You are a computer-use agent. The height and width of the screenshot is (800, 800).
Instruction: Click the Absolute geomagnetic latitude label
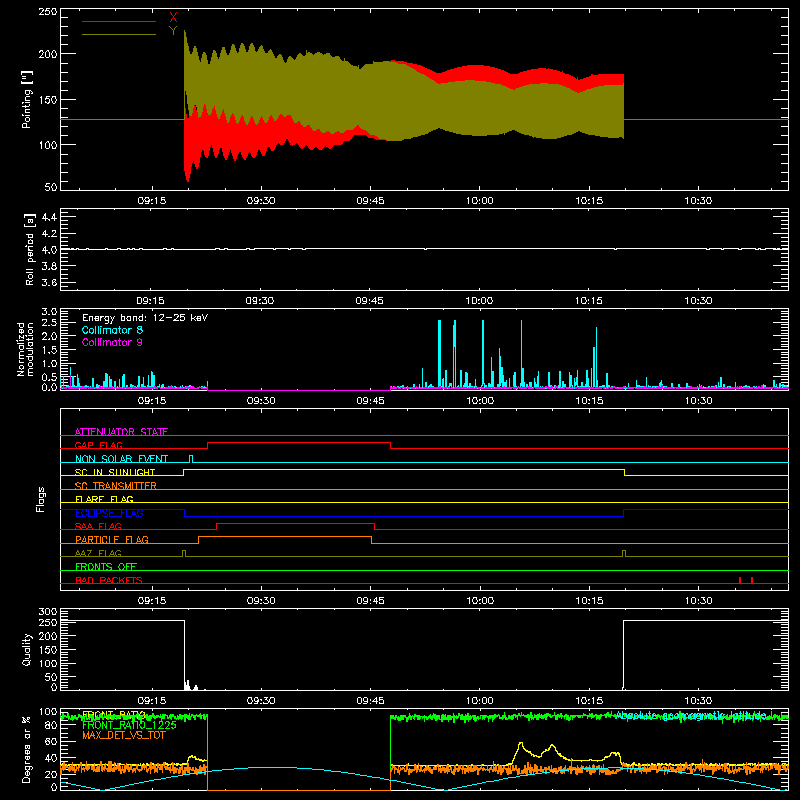point(691,716)
